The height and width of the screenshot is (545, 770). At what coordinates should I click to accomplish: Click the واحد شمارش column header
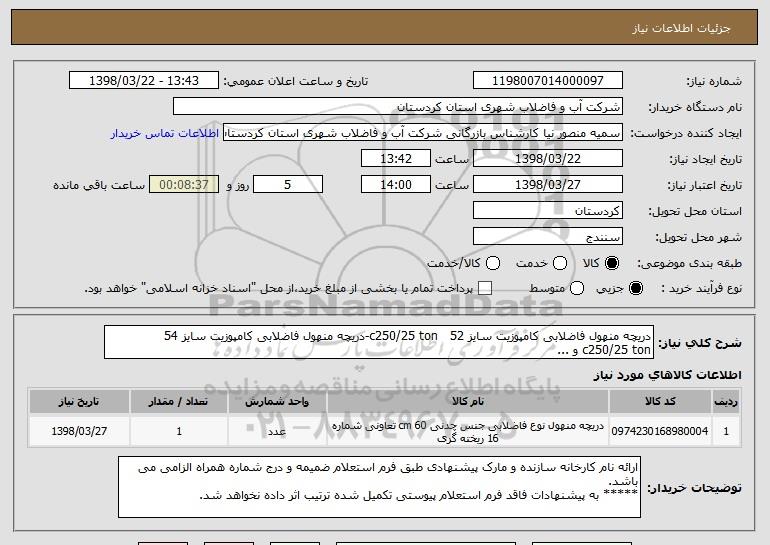(x=277, y=402)
